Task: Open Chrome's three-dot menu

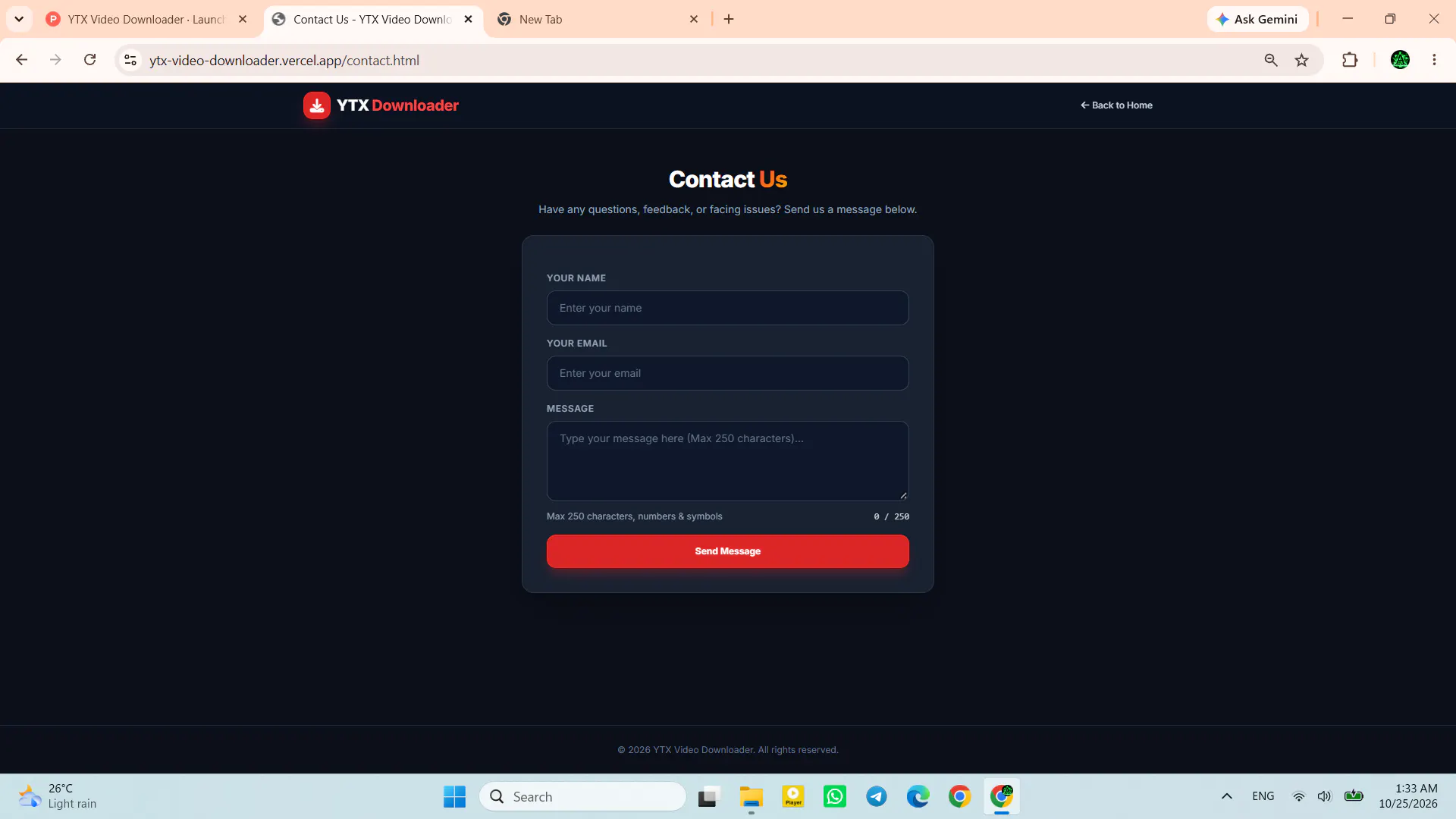Action: pos(1434,60)
